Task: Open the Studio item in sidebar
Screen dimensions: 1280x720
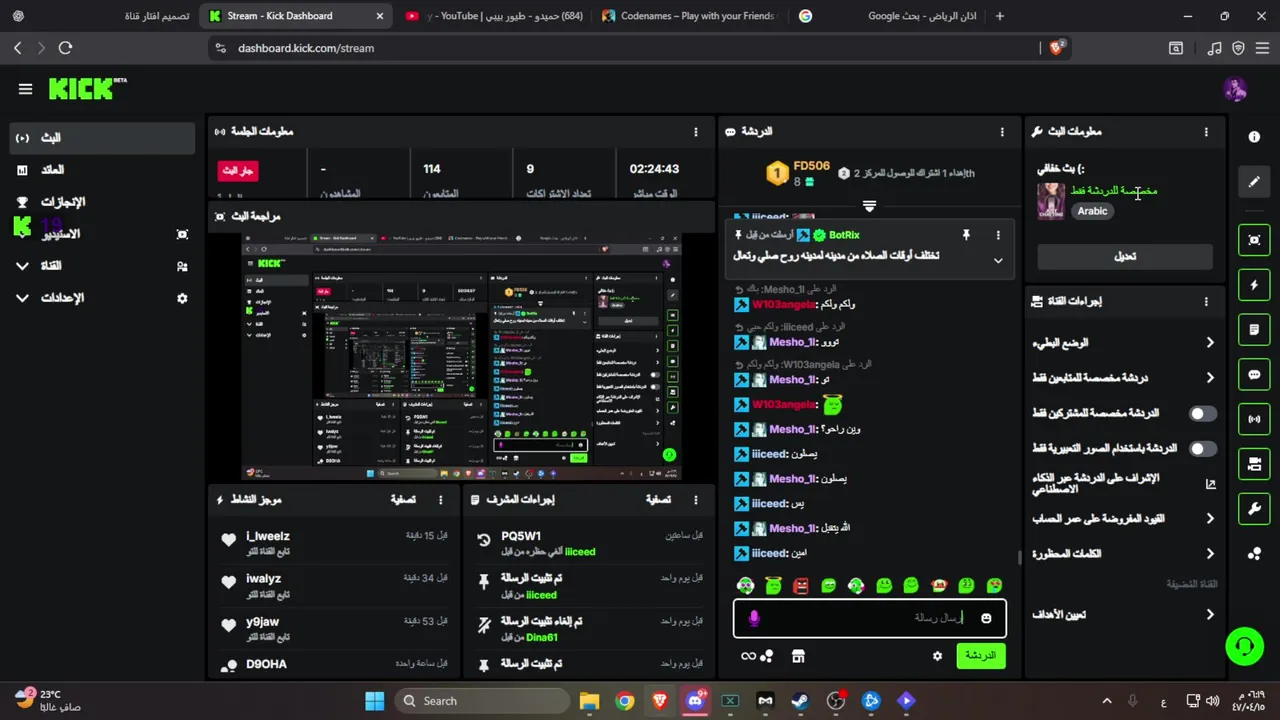Action: 102,234
